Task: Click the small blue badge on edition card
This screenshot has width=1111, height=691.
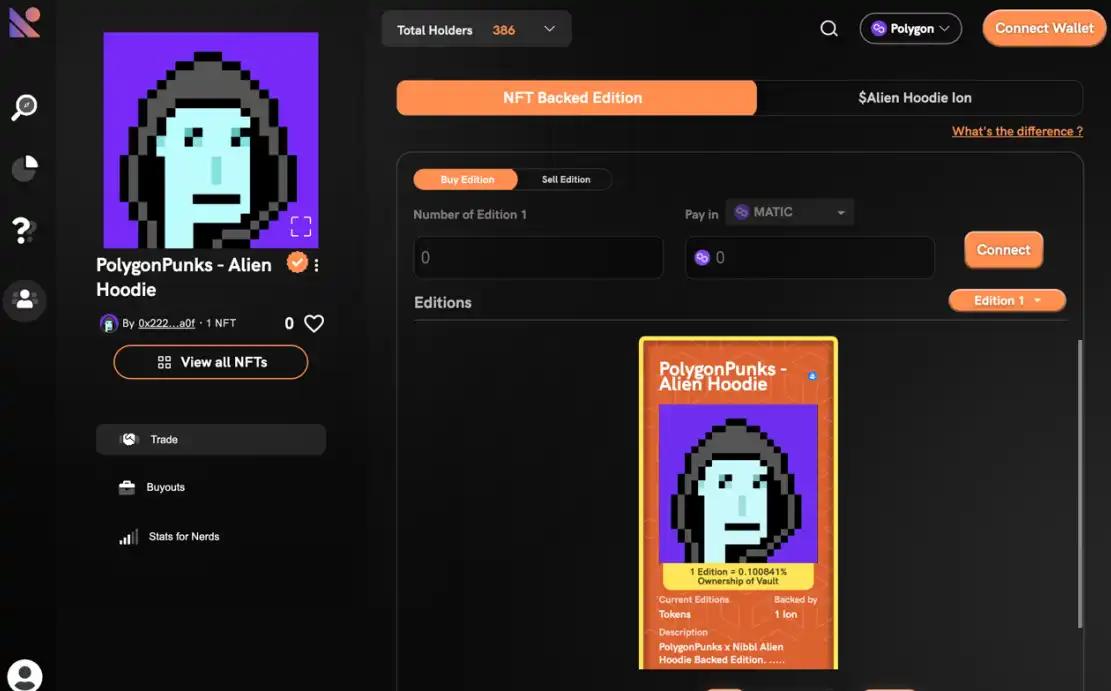Action: tap(812, 376)
